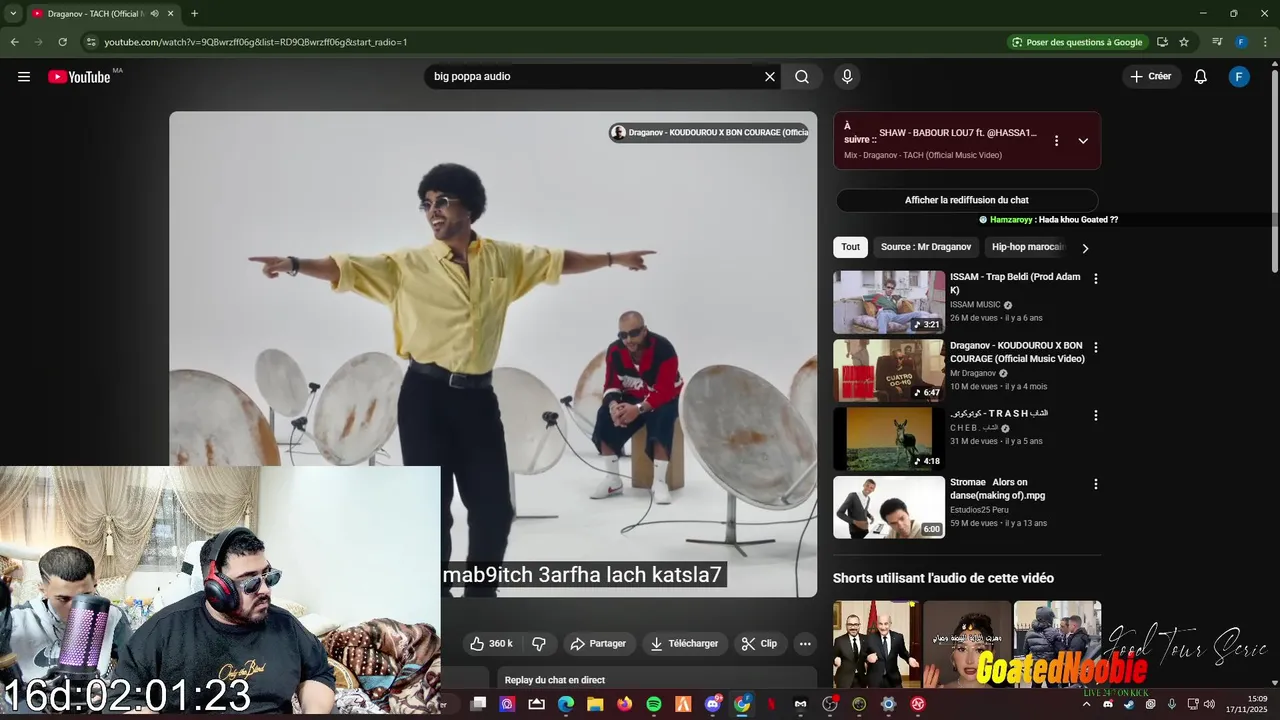Click the Partager share button
Viewport: 1280px width, 720px height.
pos(597,644)
